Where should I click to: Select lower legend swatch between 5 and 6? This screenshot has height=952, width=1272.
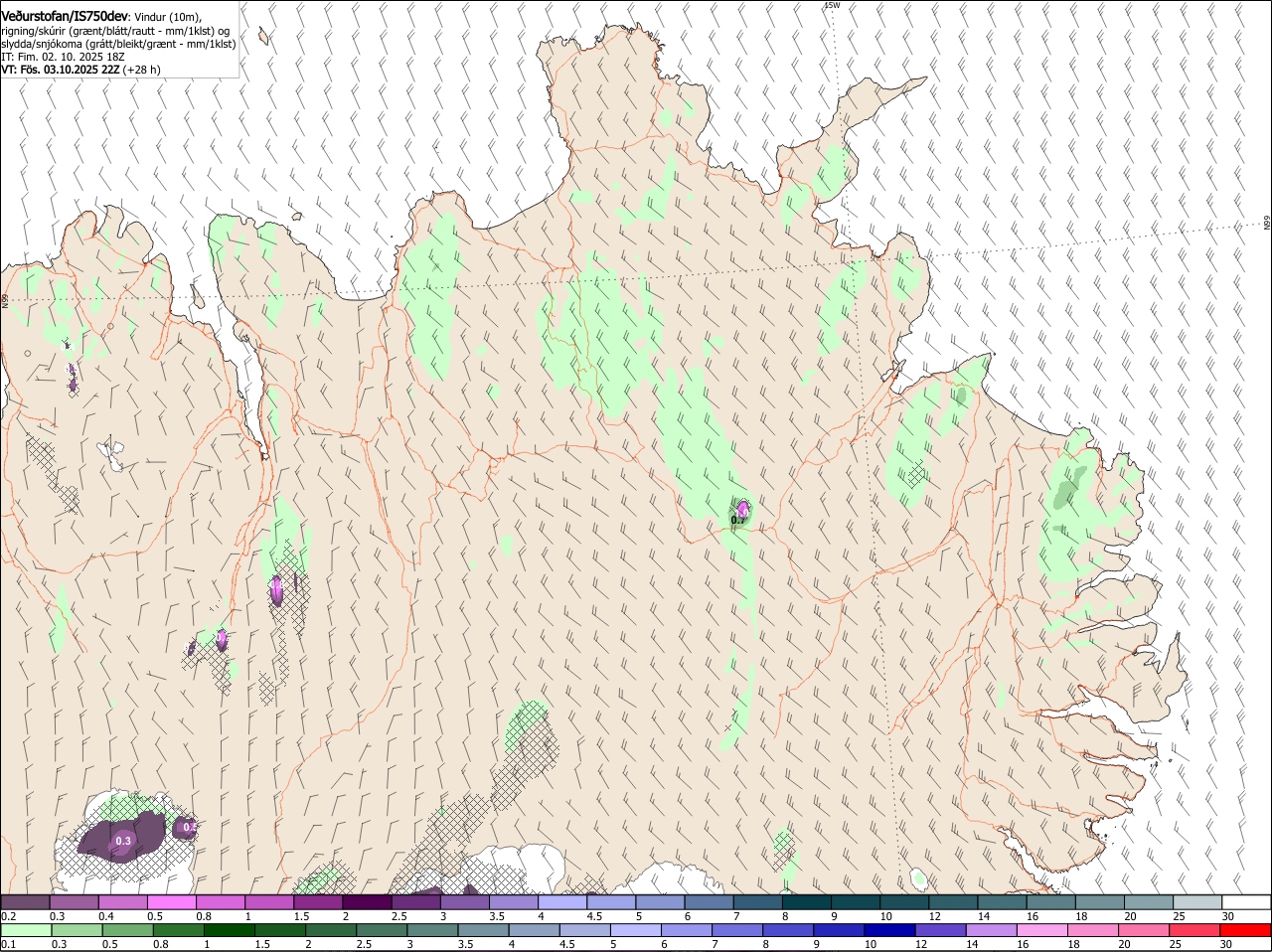click(636, 931)
